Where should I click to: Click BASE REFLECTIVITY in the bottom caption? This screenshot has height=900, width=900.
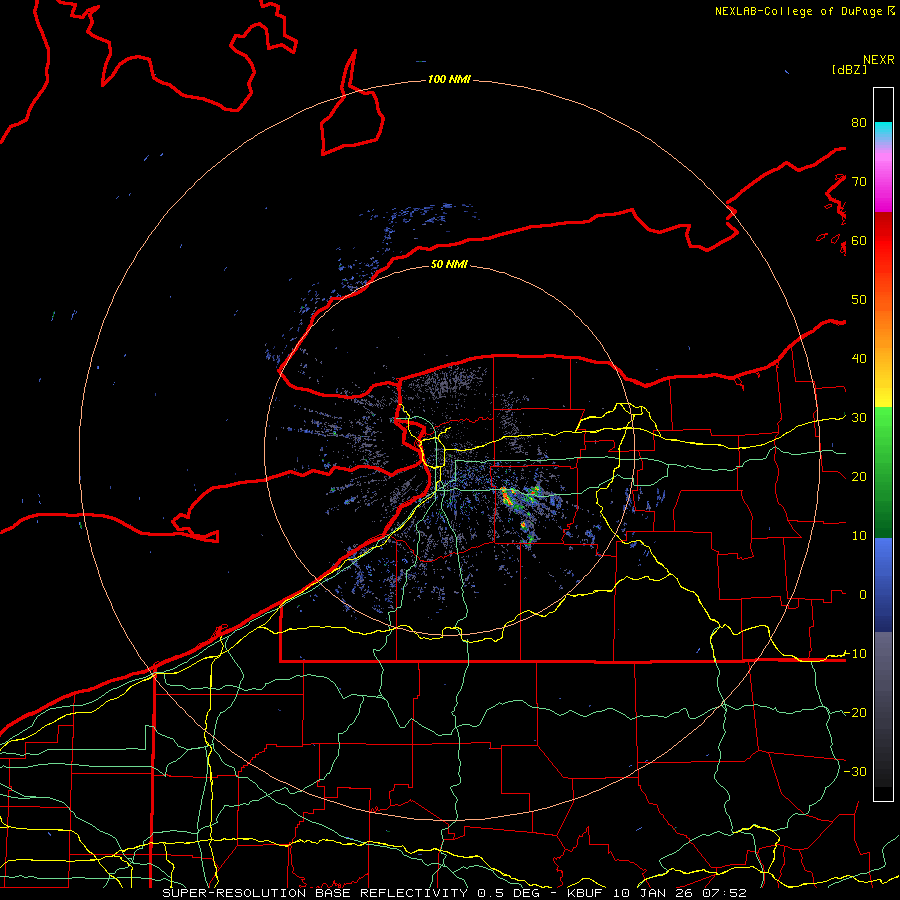click(391, 893)
